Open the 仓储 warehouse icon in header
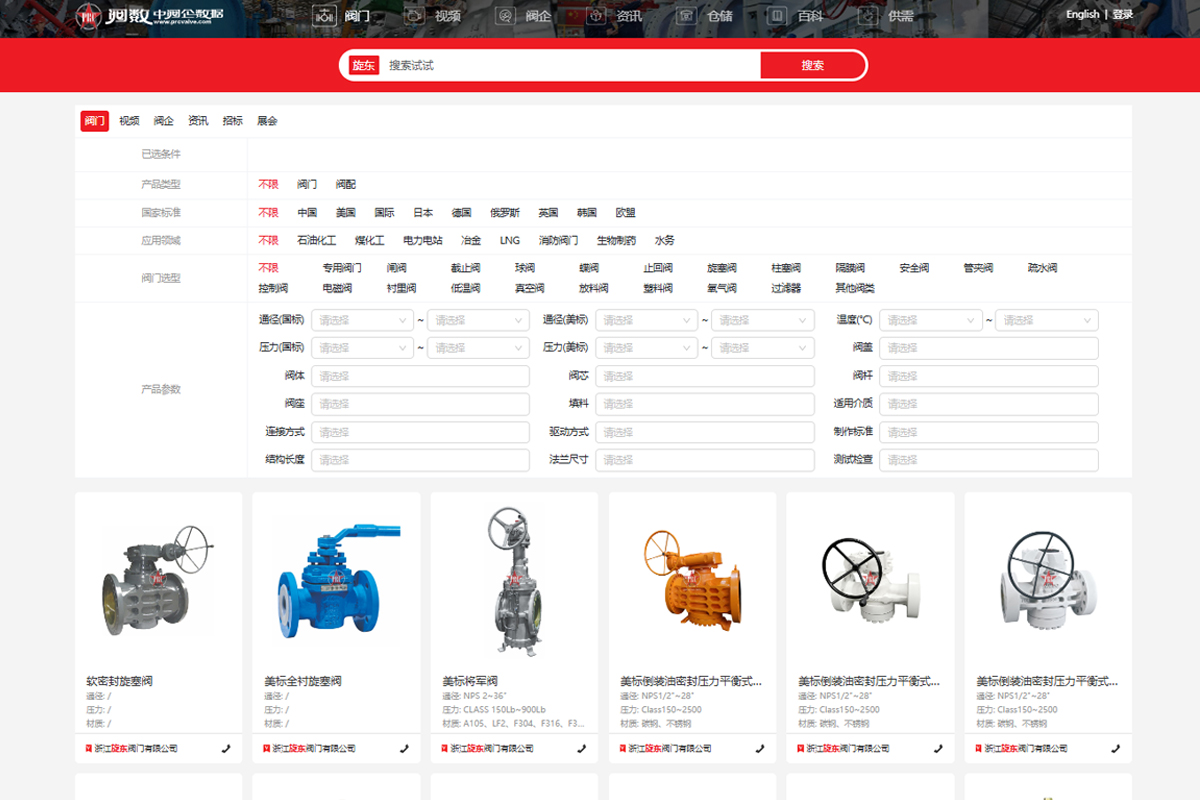 [686, 16]
